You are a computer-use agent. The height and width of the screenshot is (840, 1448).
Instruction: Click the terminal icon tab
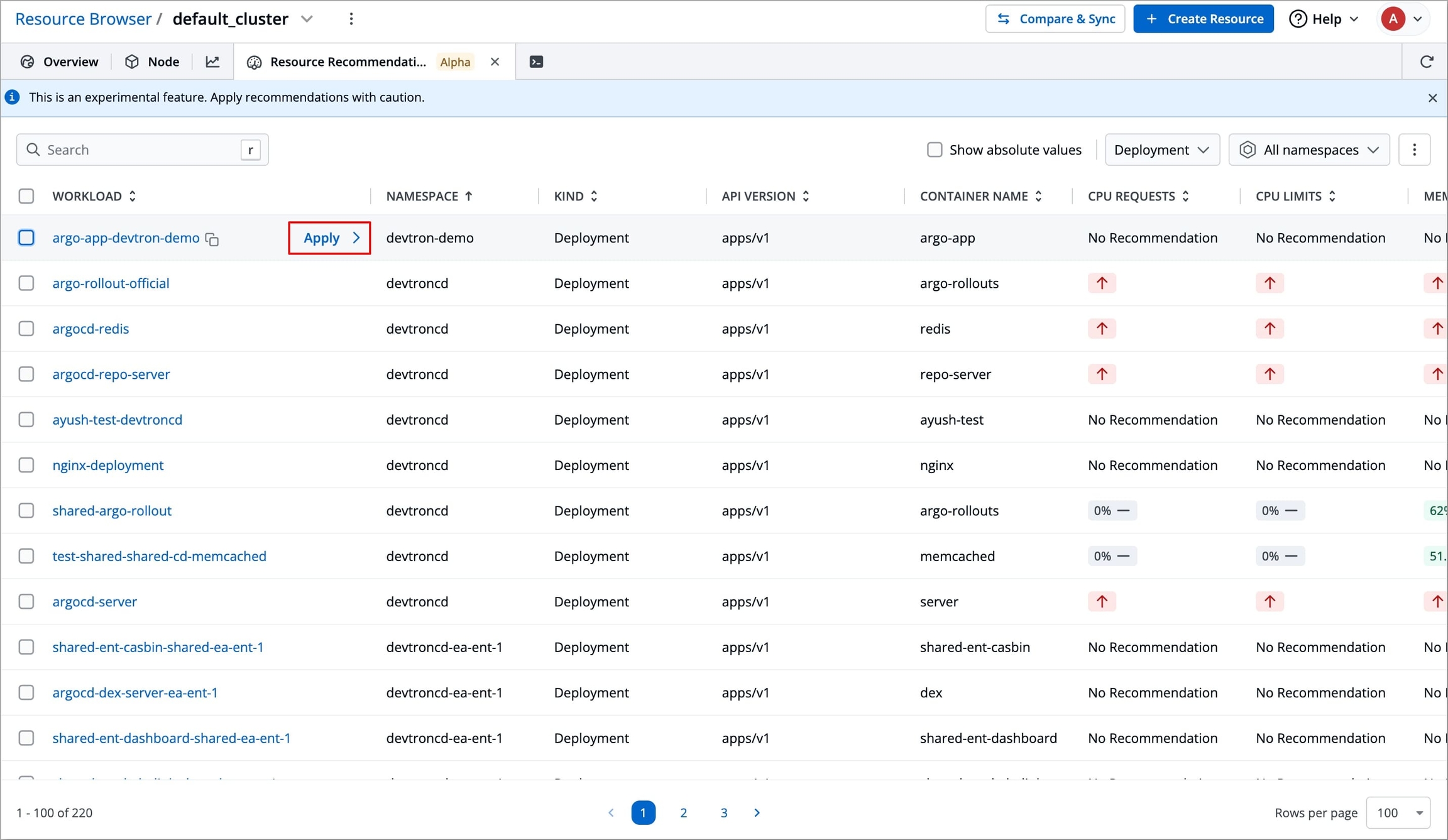(536, 62)
